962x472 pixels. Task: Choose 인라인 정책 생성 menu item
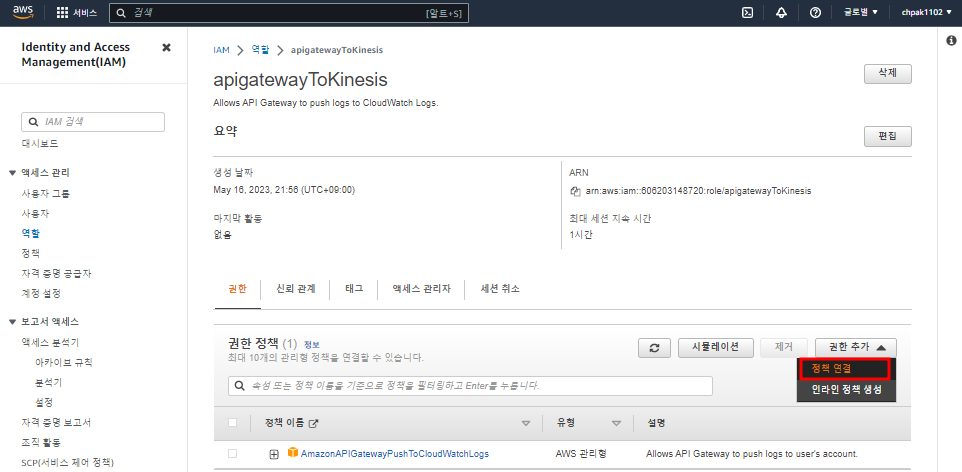click(847, 390)
